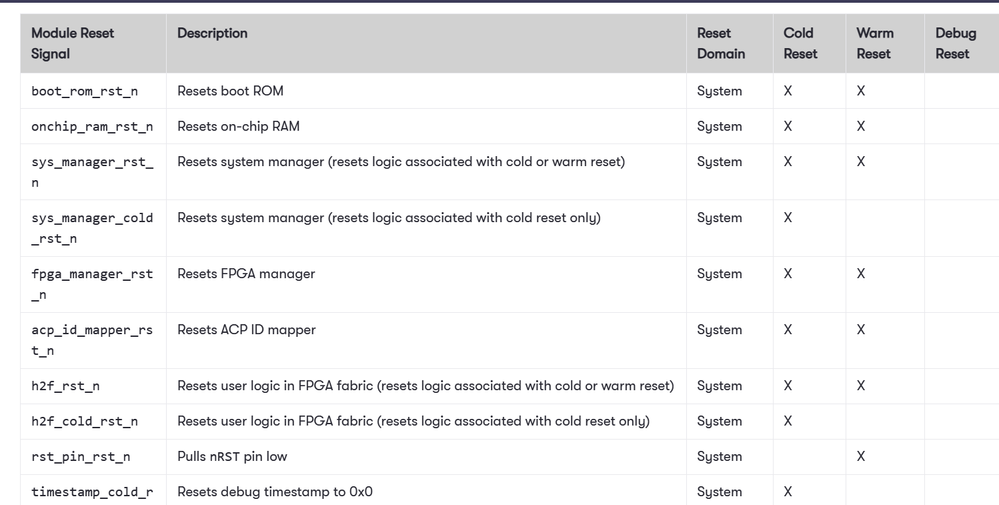Click the acp_id_mapper_rst_n signal cell
The height and width of the screenshot is (505, 999).
(x=93, y=340)
